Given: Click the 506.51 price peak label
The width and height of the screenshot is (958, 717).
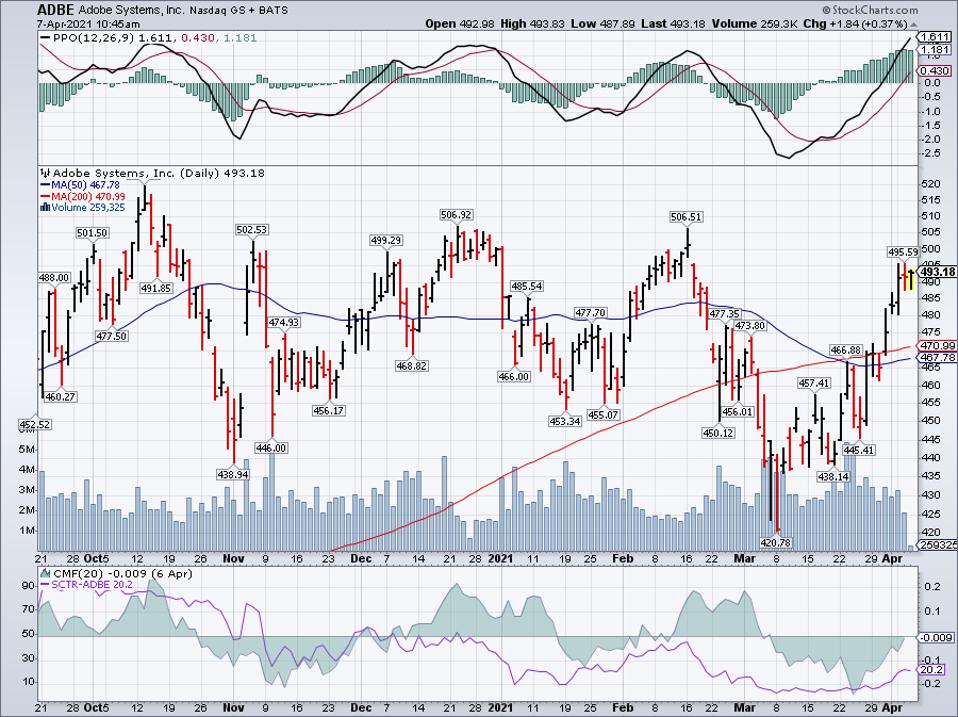Looking at the screenshot, I should point(686,216).
